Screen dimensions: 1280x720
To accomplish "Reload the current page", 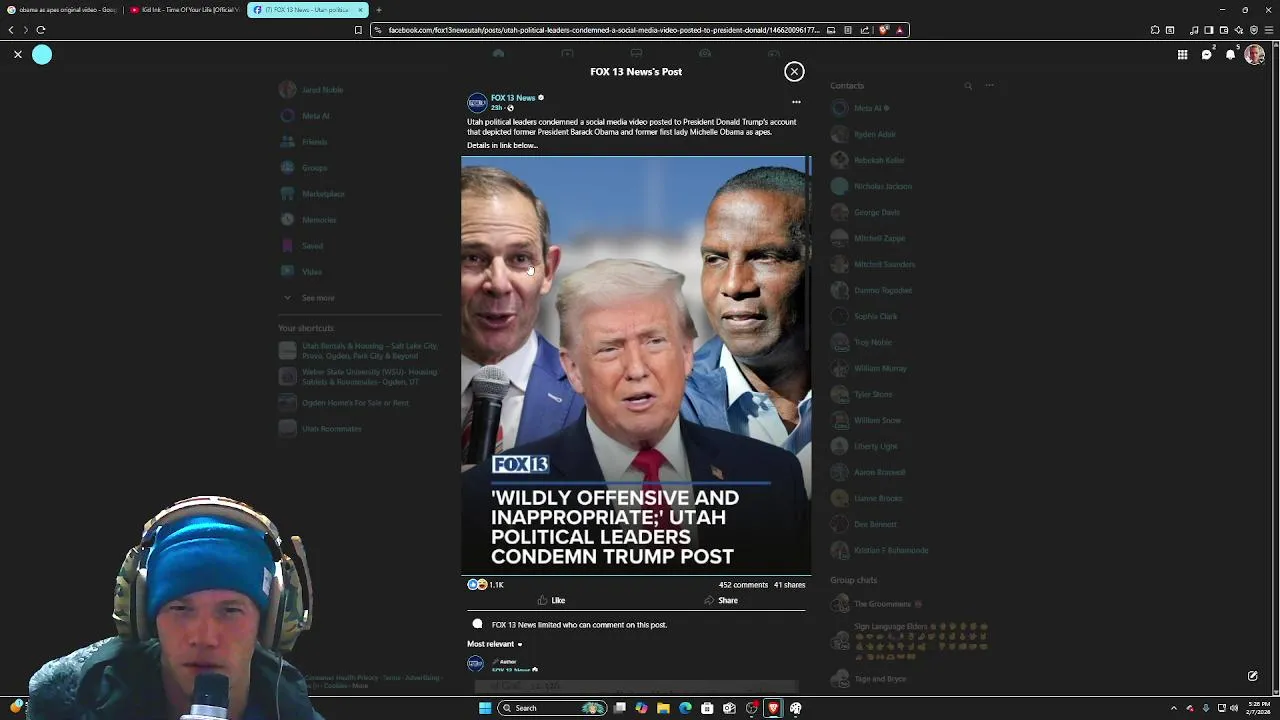I will pos(41,30).
